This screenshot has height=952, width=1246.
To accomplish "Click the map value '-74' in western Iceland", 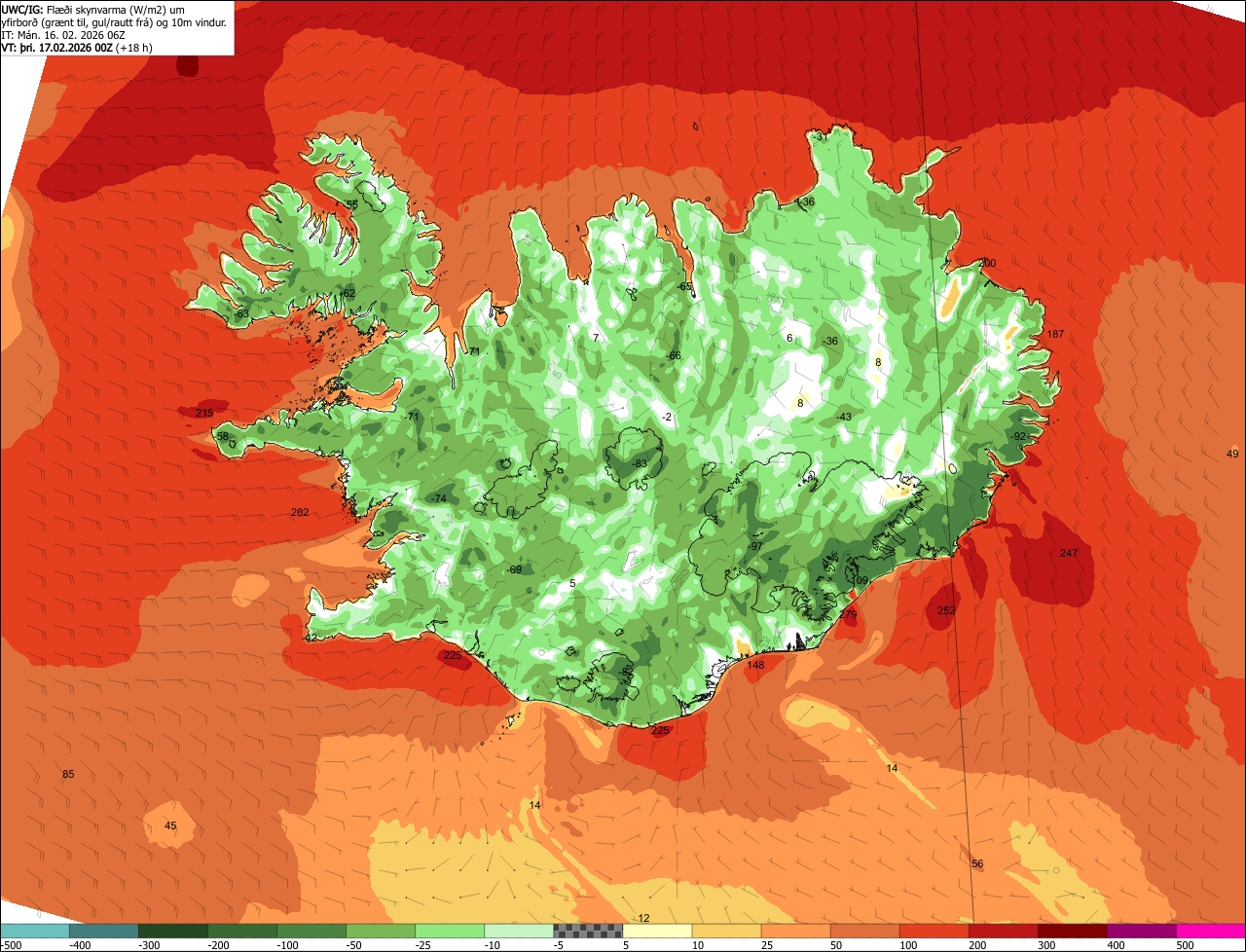I will [438, 499].
